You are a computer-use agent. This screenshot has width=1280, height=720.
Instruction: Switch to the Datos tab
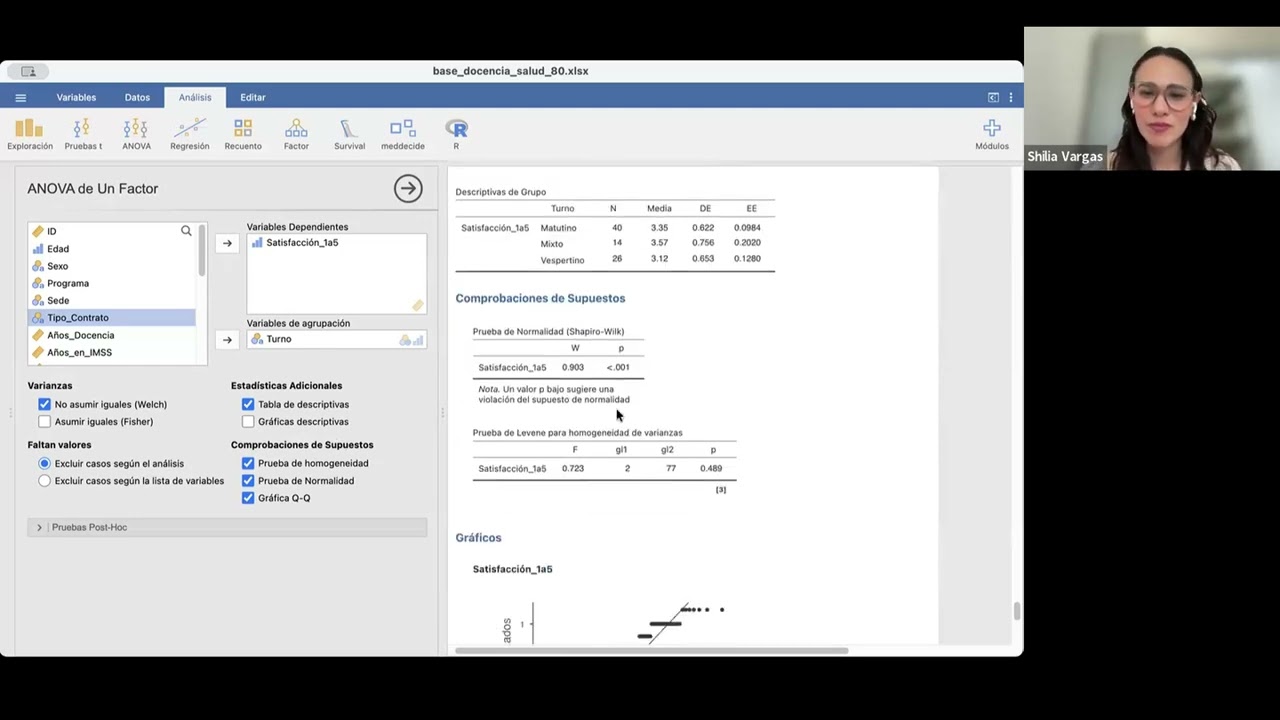137,97
